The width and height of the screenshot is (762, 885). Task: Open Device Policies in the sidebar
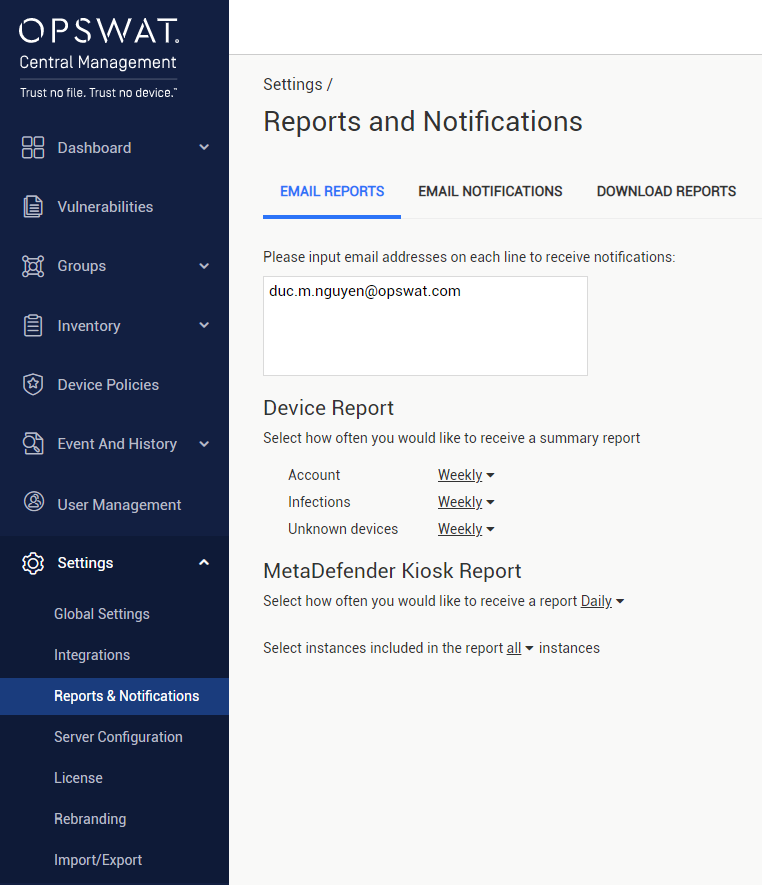click(108, 385)
